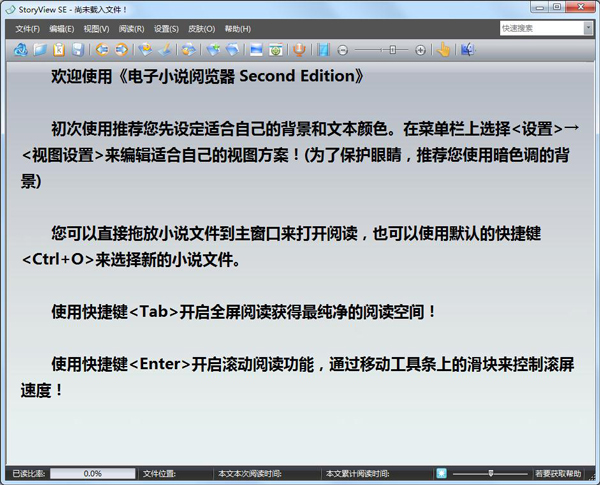Click the blue brightness icon in status bar
The width and height of the screenshot is (600, 485).
coord(441,474)
